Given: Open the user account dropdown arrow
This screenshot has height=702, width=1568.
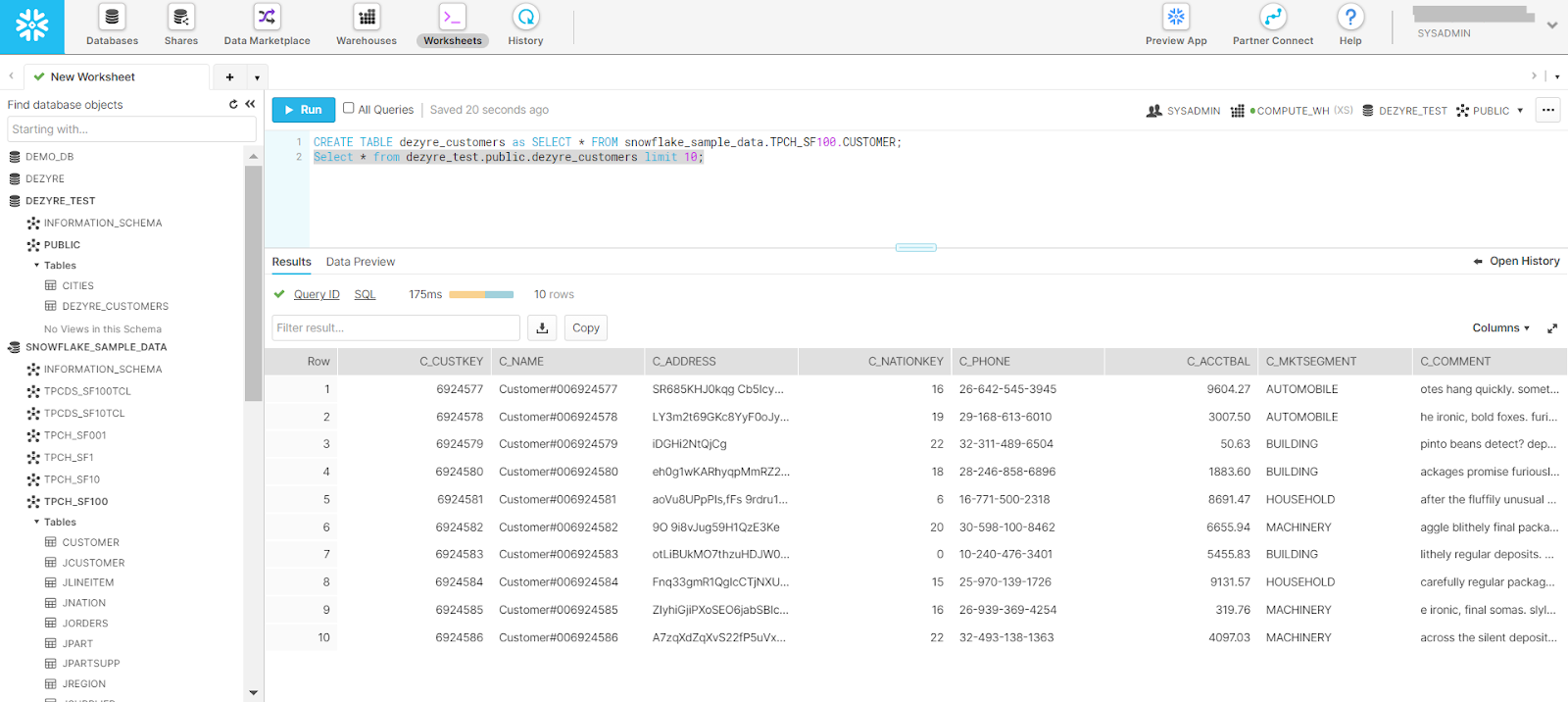Looking at the screenshot, I should tap(1551, 25).
